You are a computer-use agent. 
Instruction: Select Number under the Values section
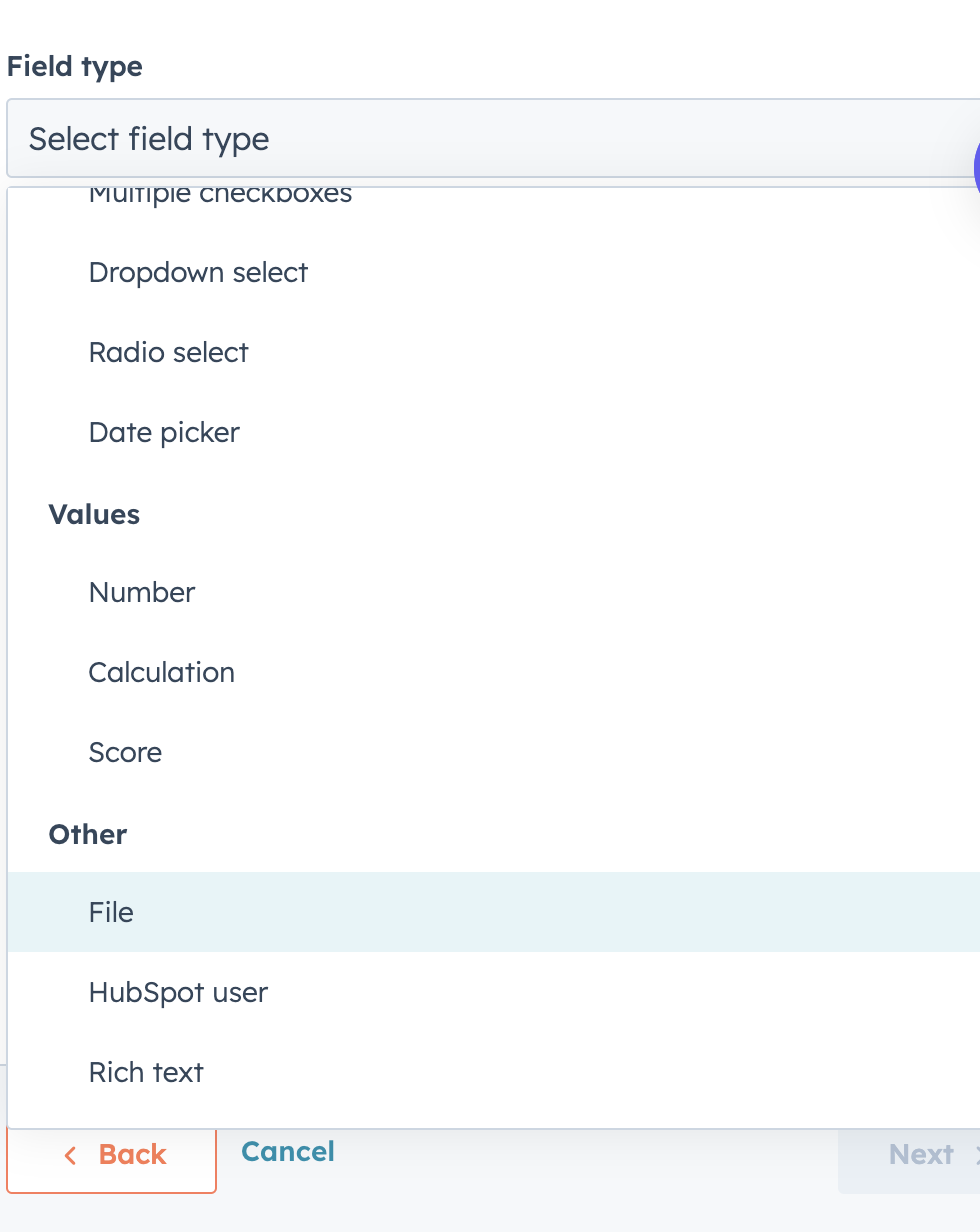pos(141,592)
